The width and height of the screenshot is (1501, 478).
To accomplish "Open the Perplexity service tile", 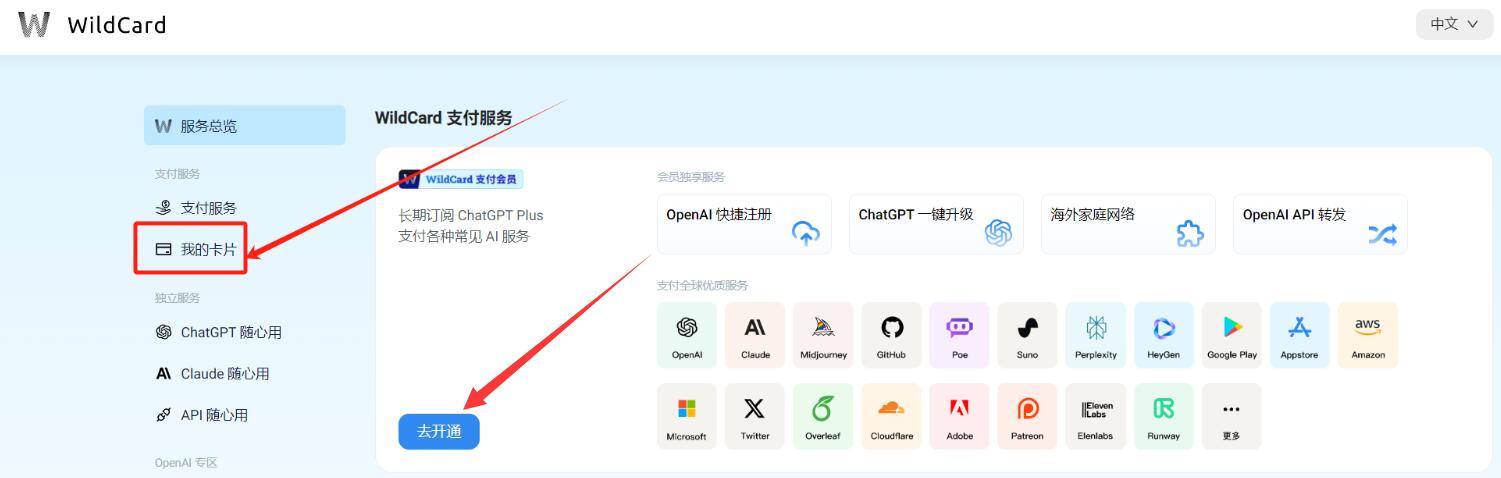I will 1095,335.
